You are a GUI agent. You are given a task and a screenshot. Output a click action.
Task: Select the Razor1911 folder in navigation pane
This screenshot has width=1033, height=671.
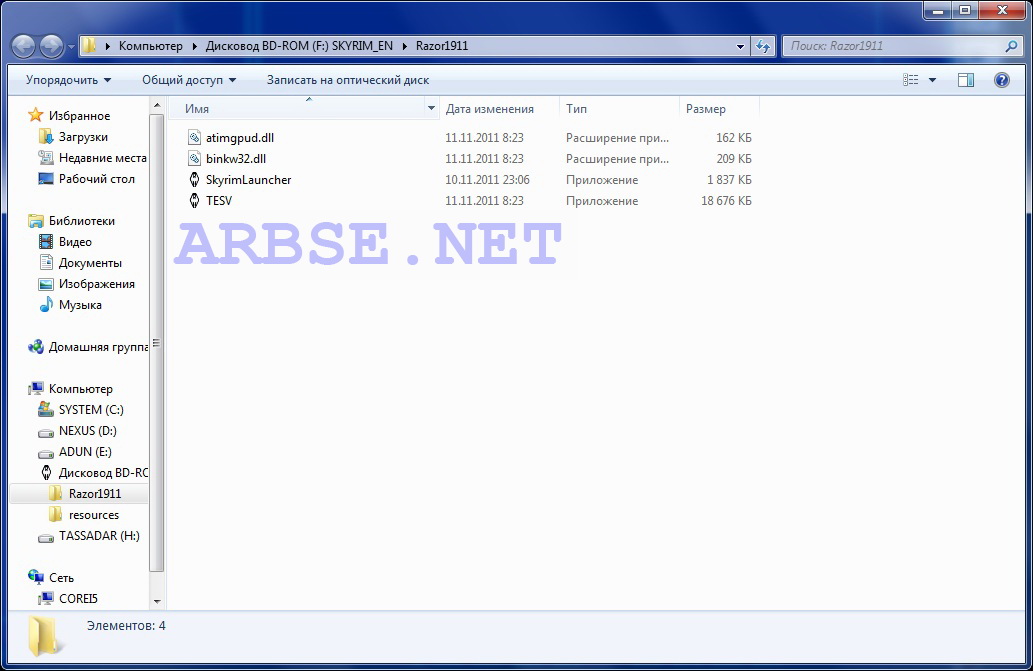pyautogui.click(x=95, y=494)
